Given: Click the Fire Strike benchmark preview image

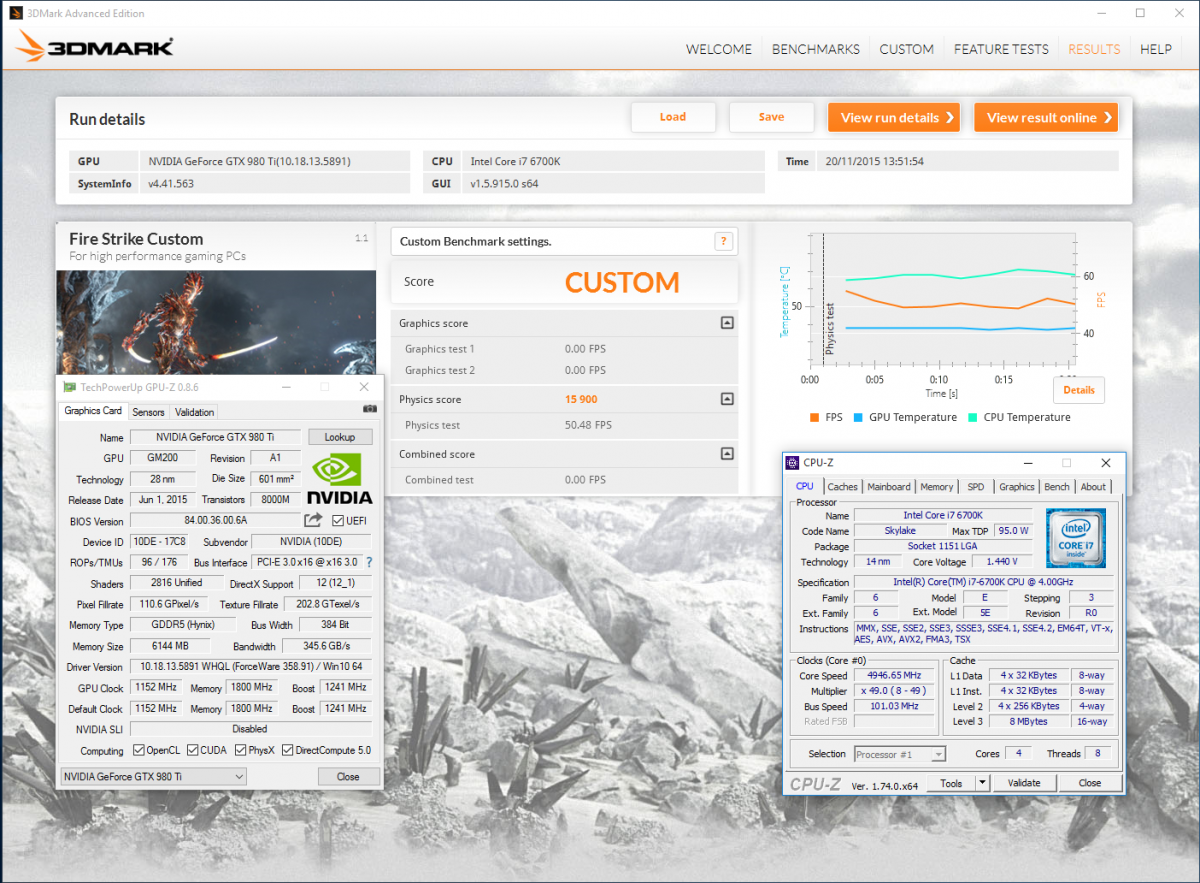Looking at the screenshot, I should pos(216,320).
